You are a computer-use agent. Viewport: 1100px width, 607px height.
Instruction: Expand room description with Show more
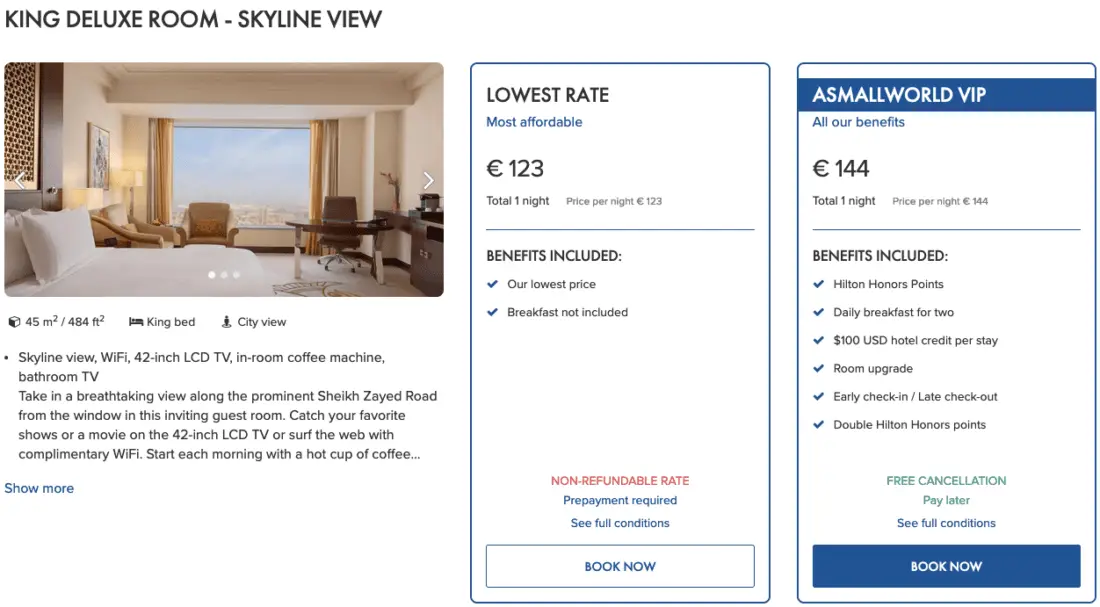click(39, 488)
